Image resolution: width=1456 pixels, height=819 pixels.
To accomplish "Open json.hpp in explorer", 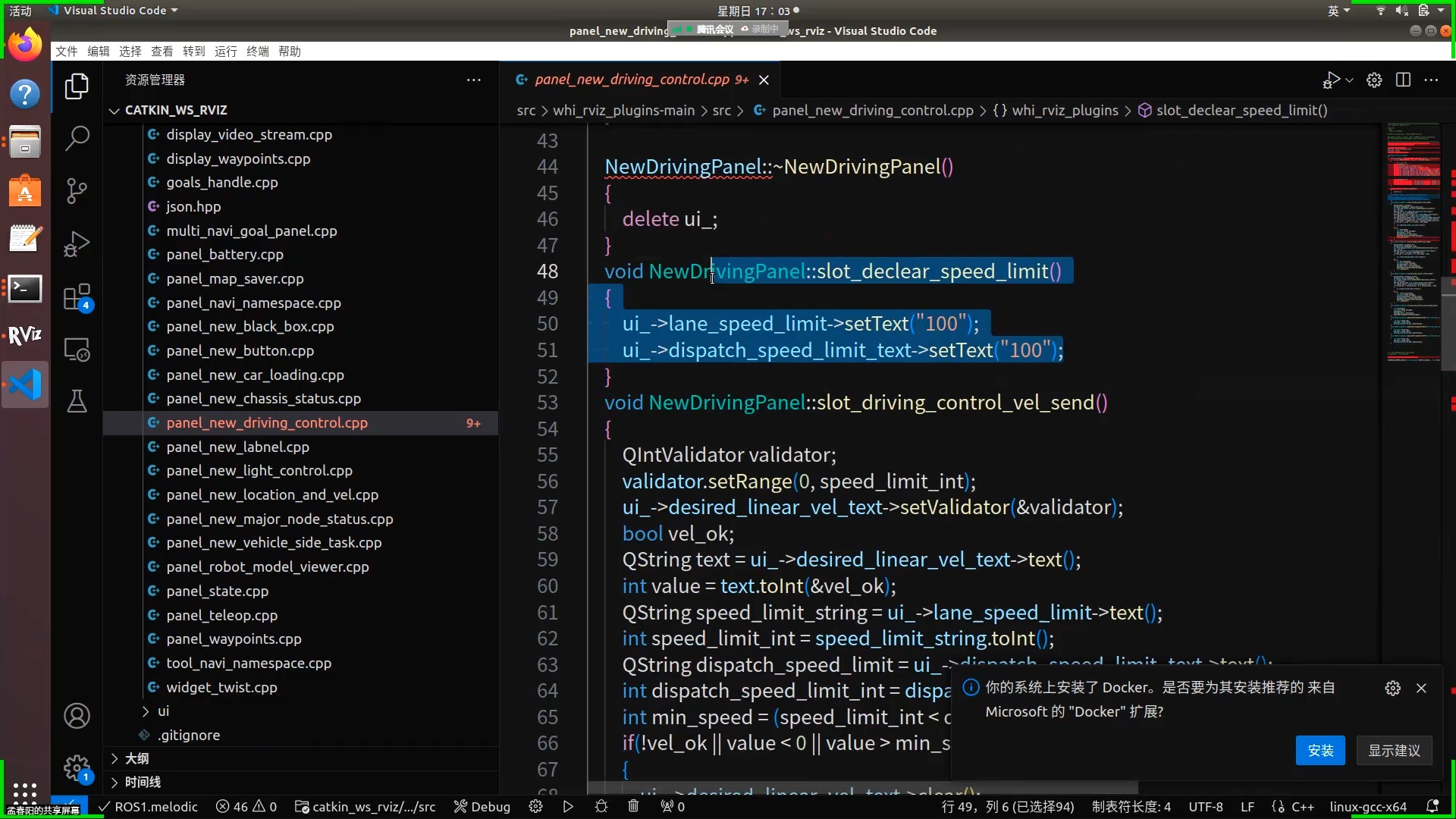I will click(193, 206).
